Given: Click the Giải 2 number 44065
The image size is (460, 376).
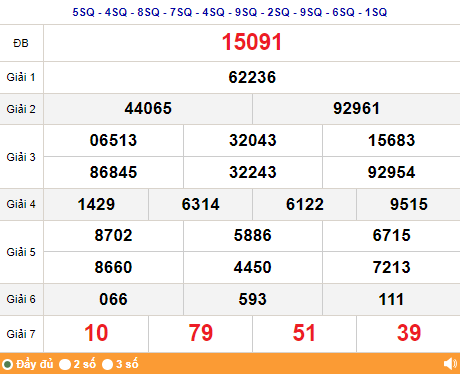Looking at the screenshot, I should coord(148,108).
